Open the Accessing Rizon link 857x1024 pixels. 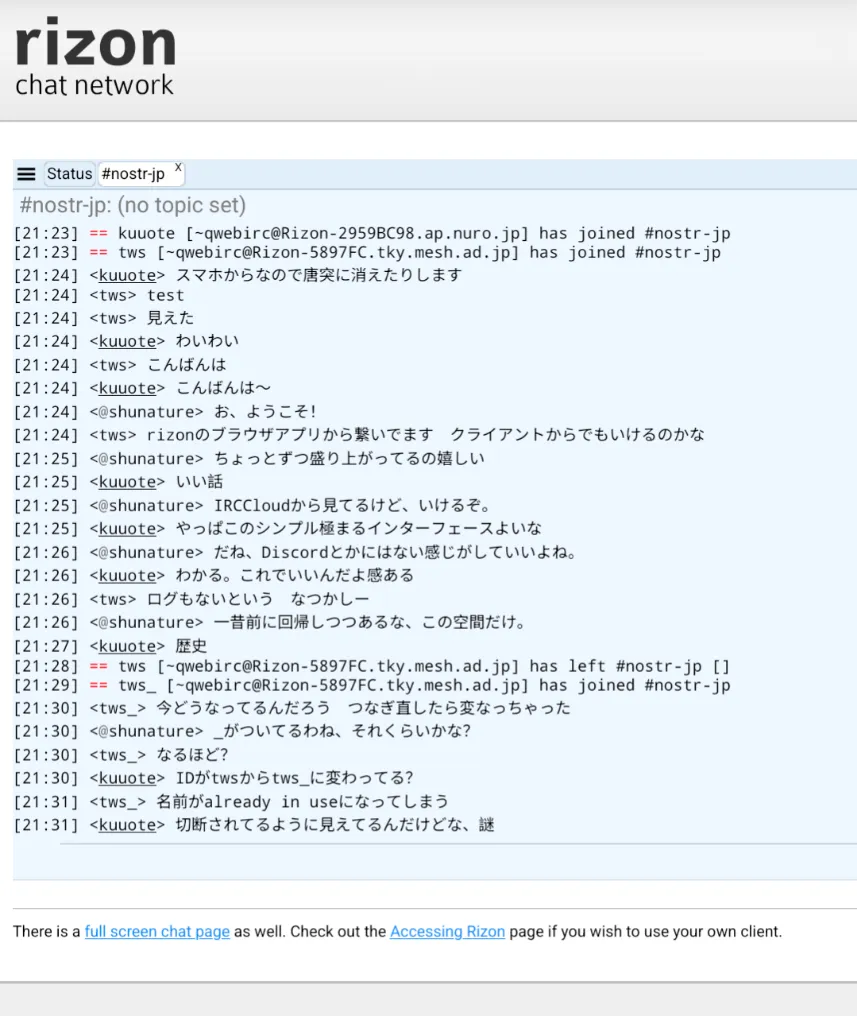[447, 931]
